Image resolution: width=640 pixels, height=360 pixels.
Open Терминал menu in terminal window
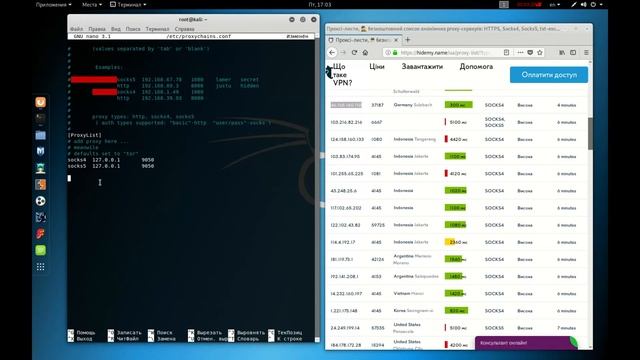[x=157, y=29]
